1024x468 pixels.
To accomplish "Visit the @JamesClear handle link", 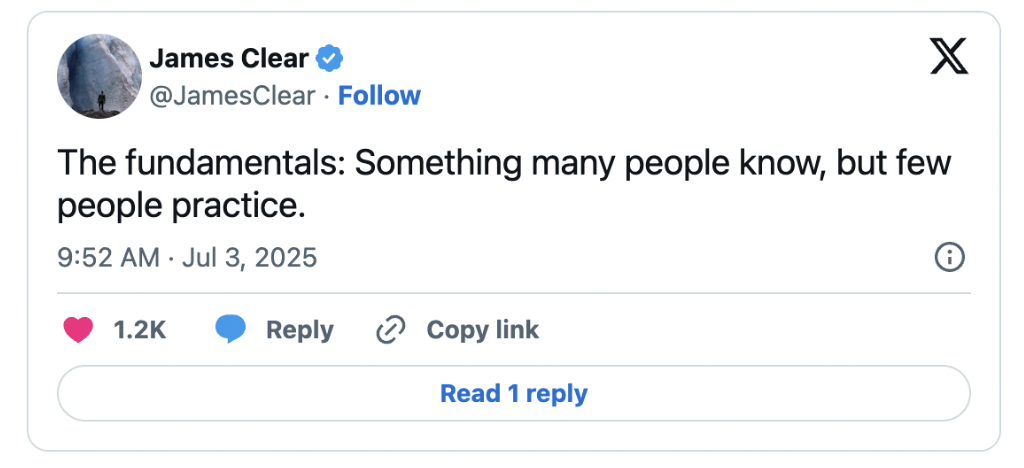I will 232,96.
